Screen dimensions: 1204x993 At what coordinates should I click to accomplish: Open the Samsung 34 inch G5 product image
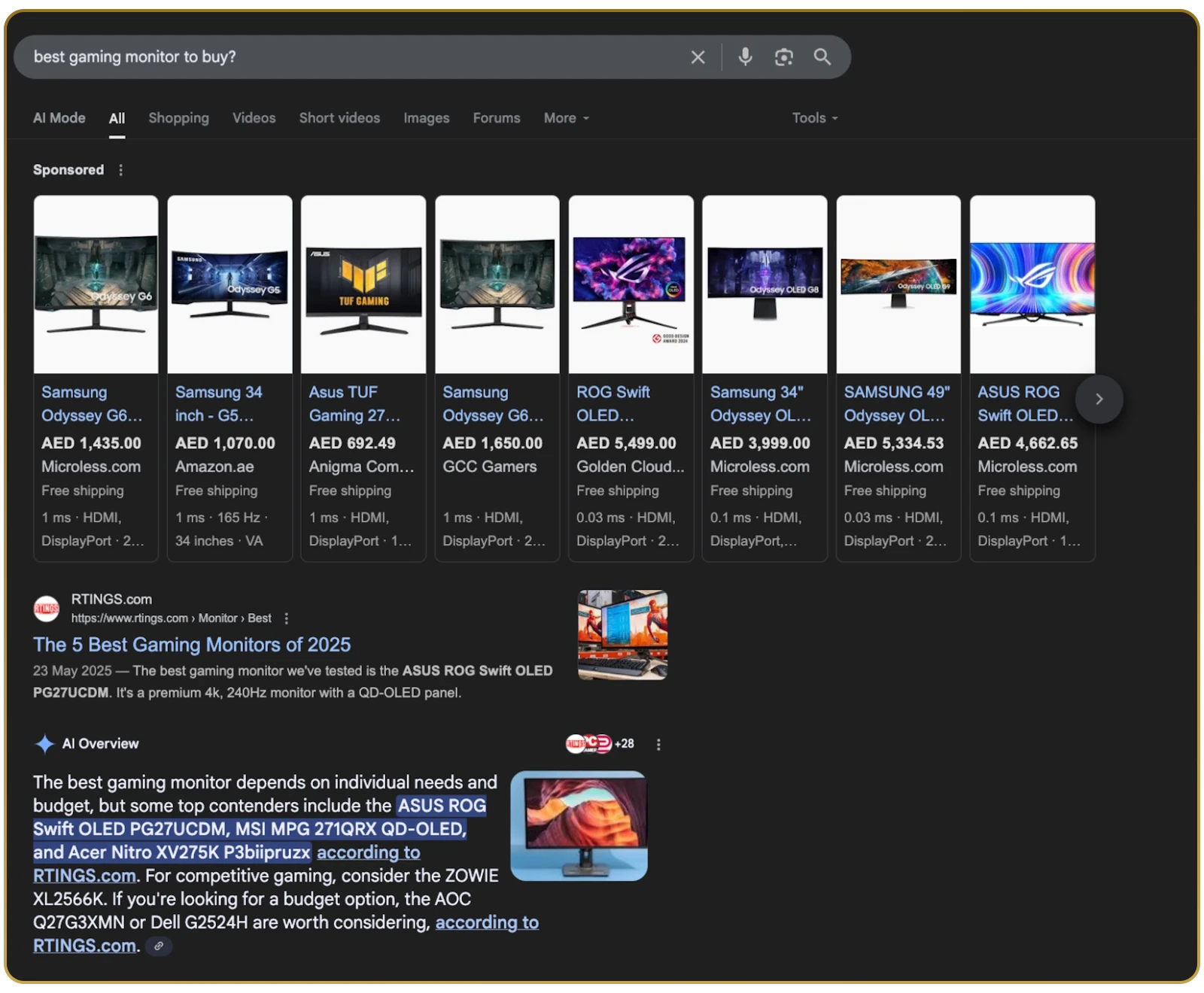[x=230, y=284]
